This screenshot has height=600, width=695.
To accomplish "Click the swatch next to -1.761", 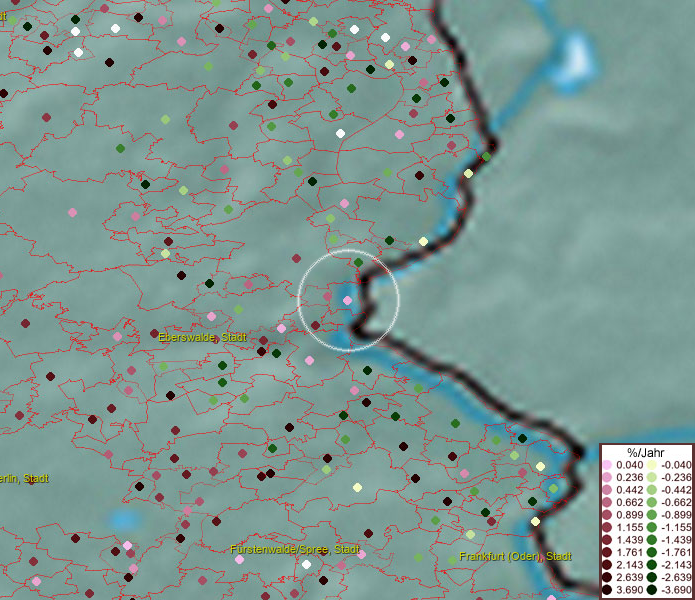I will click(652, 552).
